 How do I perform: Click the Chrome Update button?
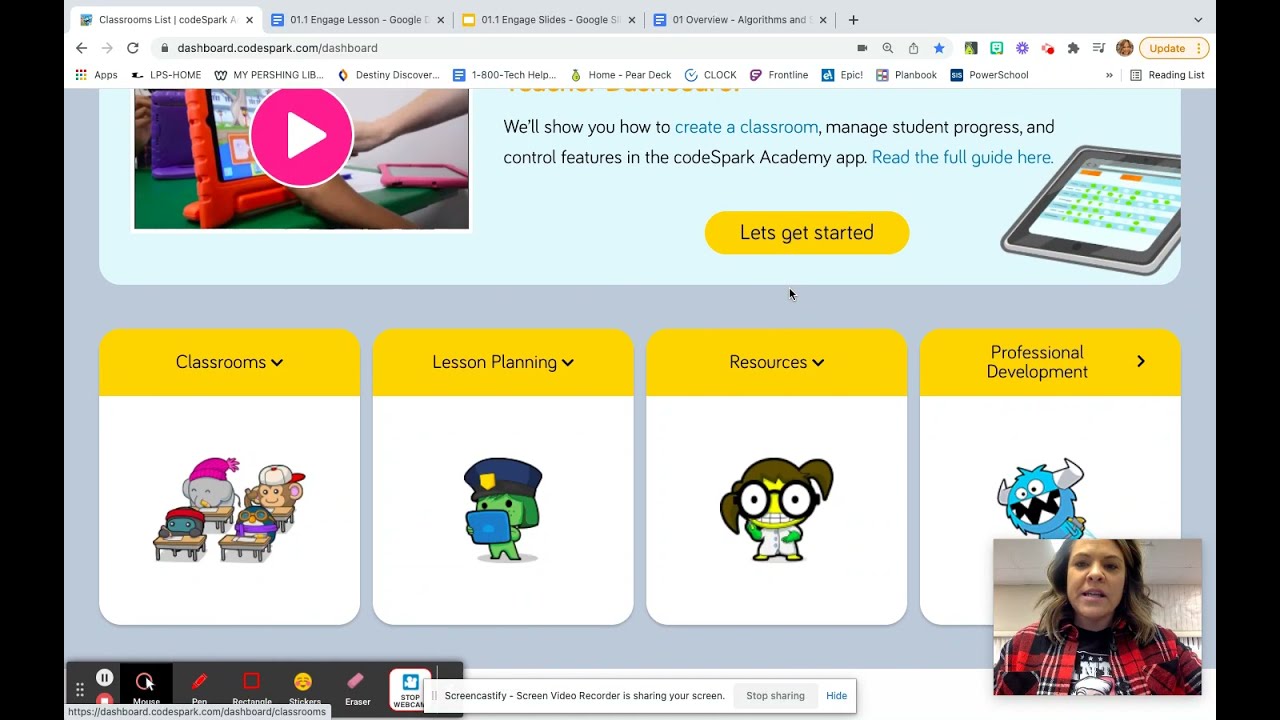[x=1174, y=48]
